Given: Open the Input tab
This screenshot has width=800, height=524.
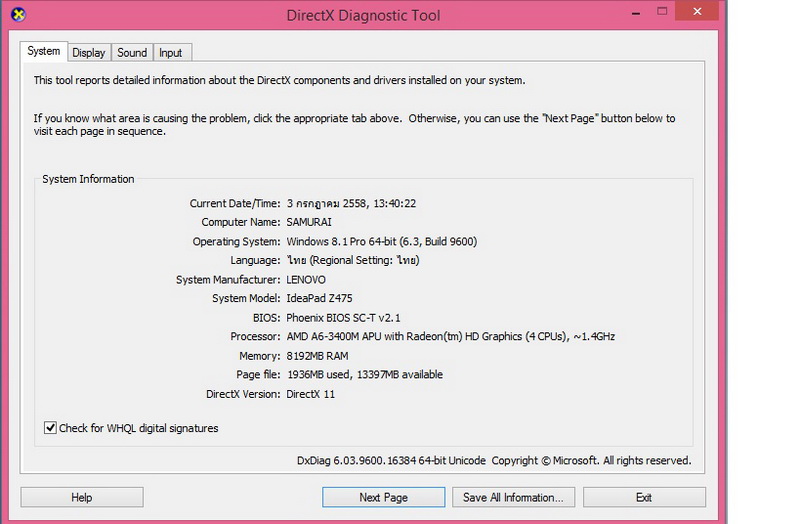Looking at the screenshot, I should tap(170, 53).
